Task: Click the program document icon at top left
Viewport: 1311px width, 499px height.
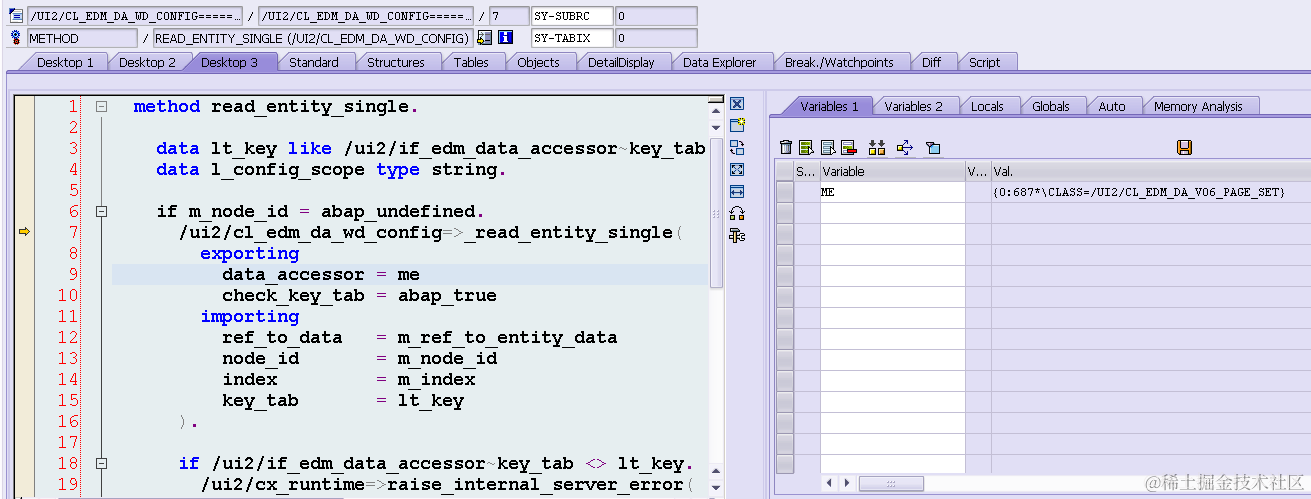Action: coord(16,16)
